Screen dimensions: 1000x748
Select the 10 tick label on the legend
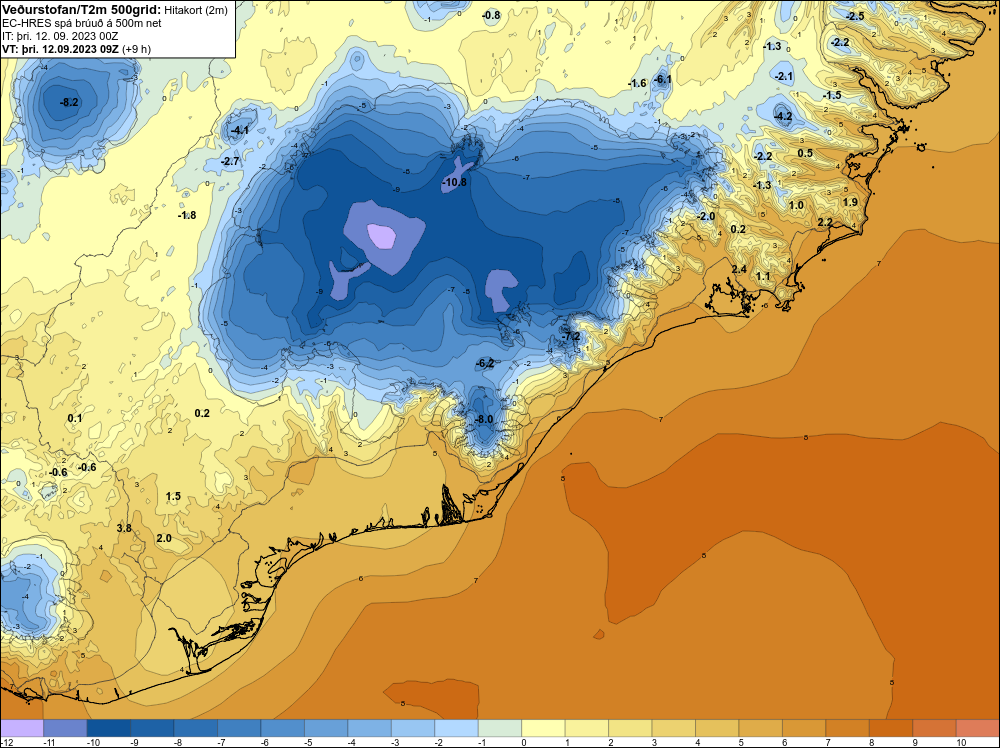961,742
